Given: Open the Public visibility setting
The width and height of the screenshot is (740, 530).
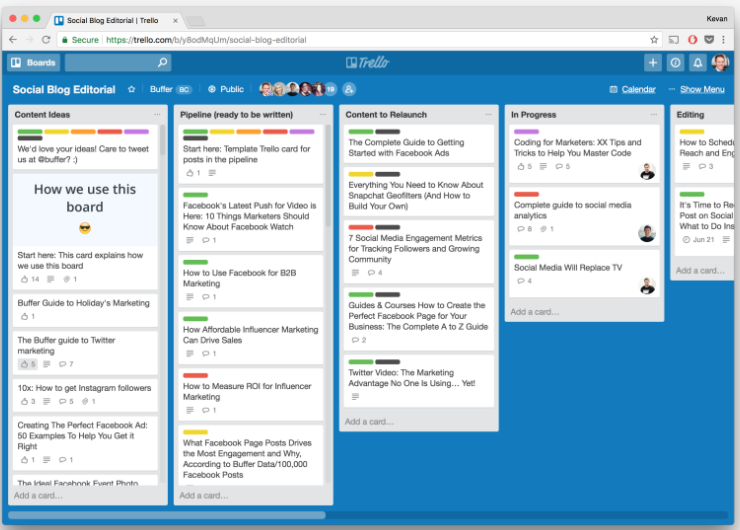Looking at the screenshot, I should pyautogui.click(x=226, y=89).
